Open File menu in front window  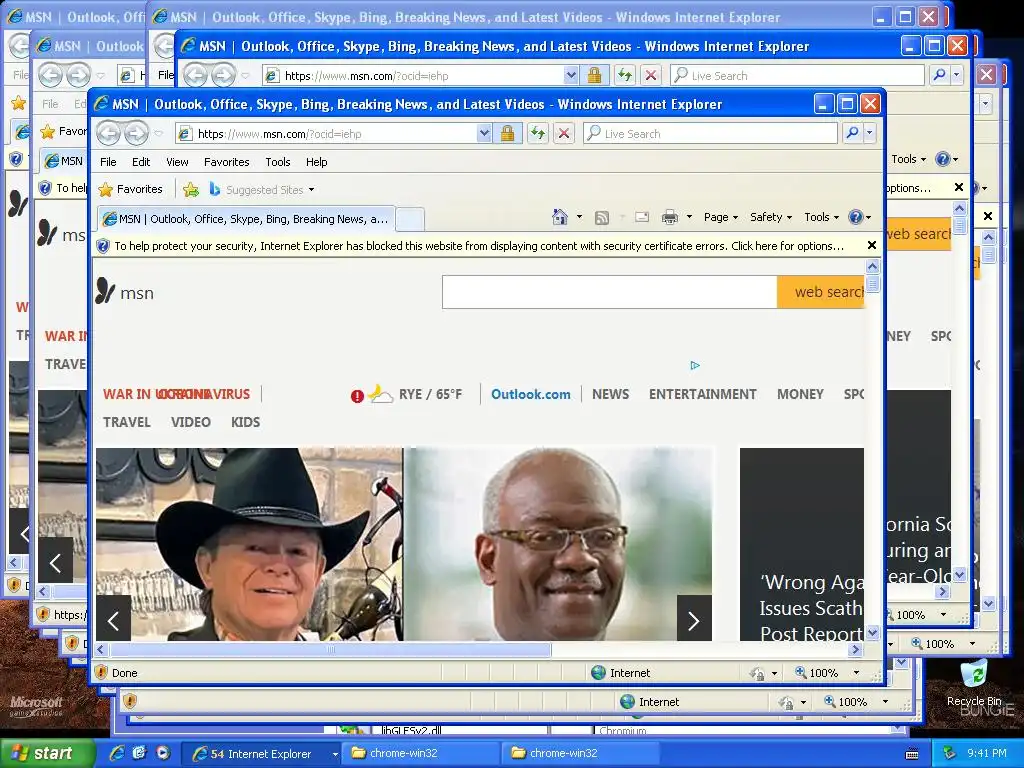(108, 162)
